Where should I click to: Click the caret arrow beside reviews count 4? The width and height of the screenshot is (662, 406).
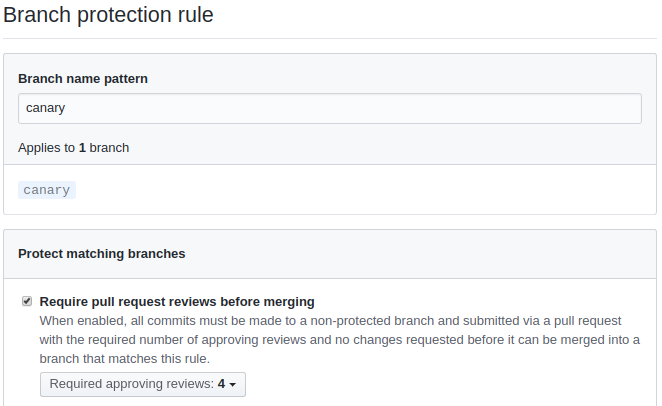click(x=233, y=385)
